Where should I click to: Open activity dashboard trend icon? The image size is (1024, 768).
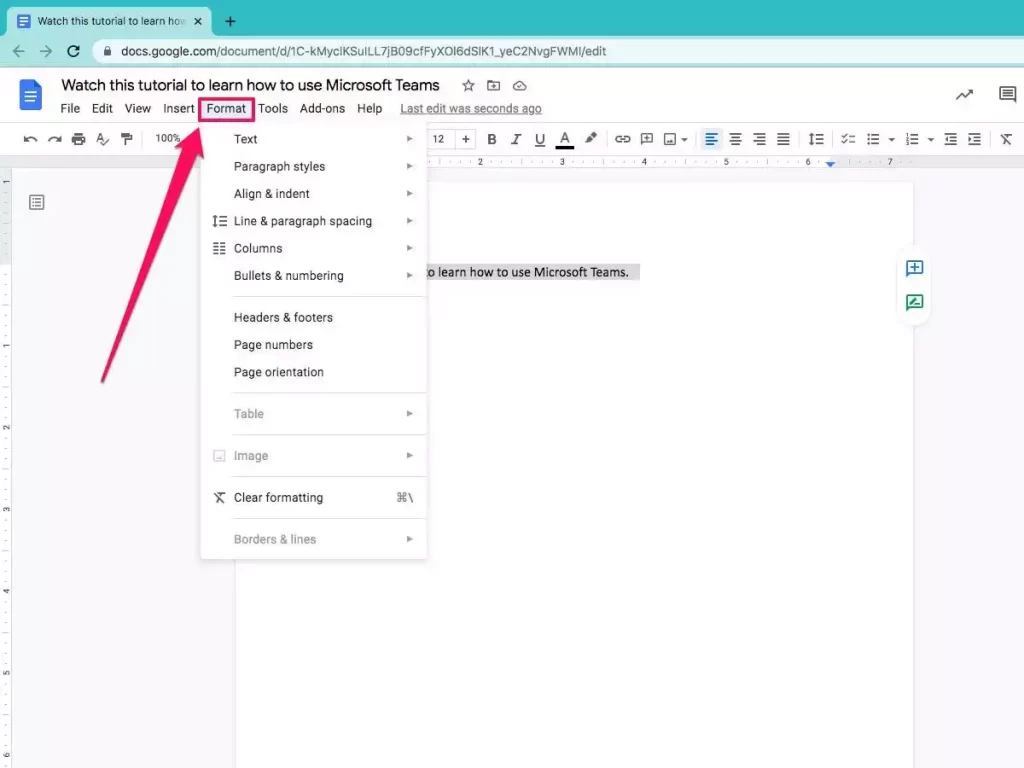964,95
